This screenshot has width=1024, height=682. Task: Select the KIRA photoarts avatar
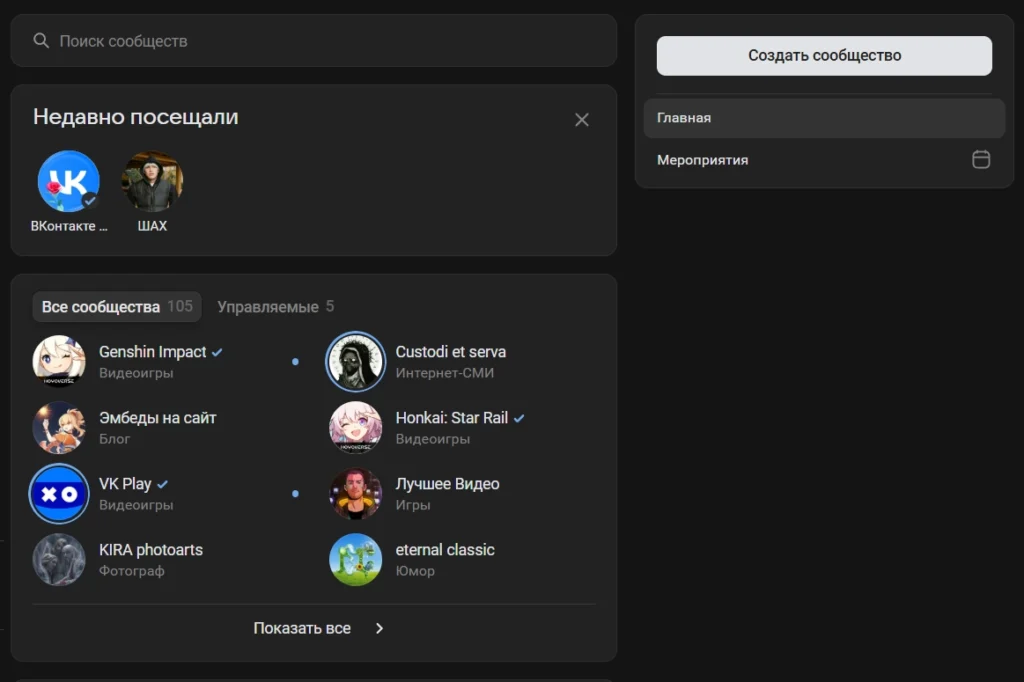[59, 559]
